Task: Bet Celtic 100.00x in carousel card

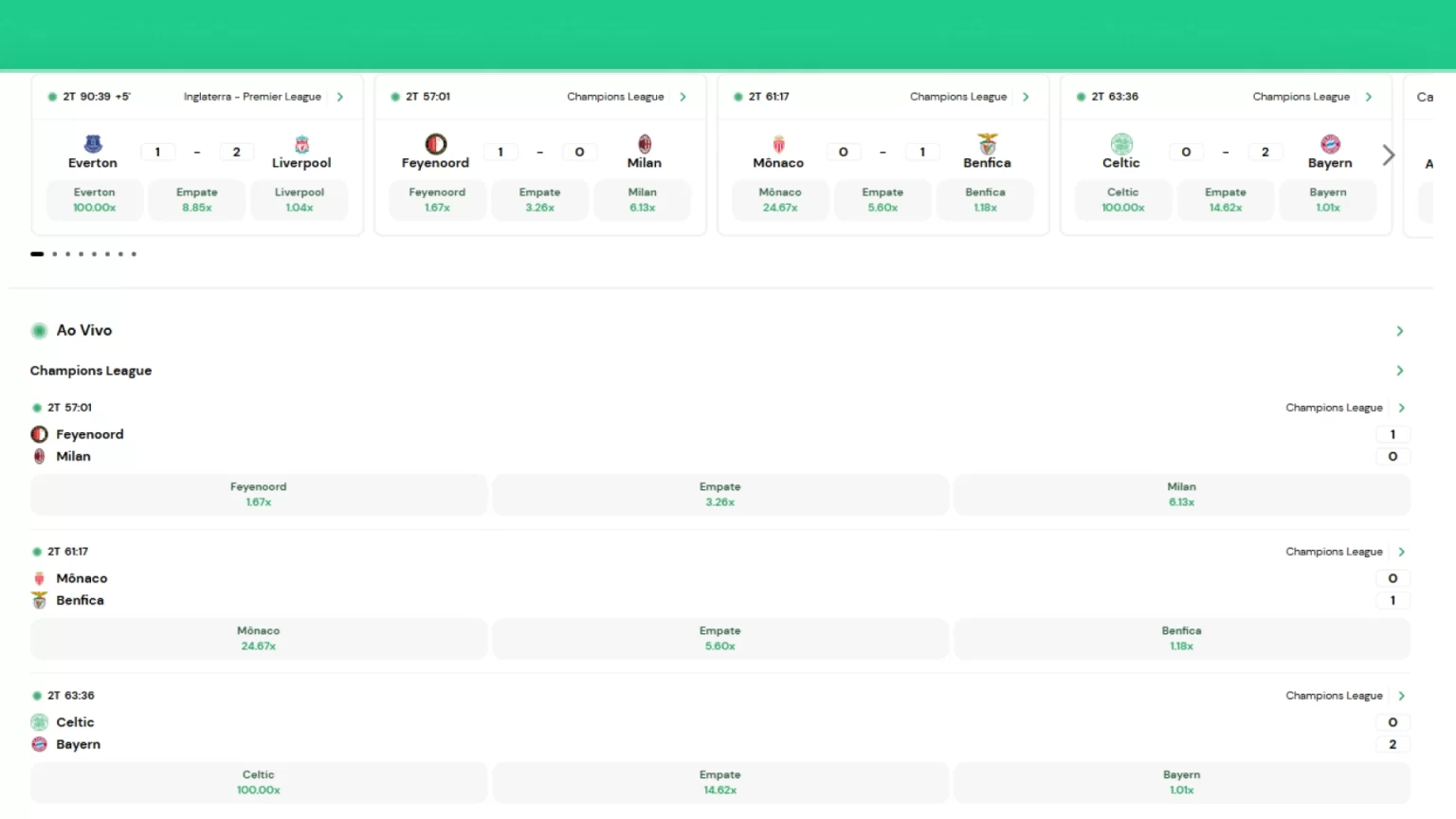Action: tap(1123, 200)
